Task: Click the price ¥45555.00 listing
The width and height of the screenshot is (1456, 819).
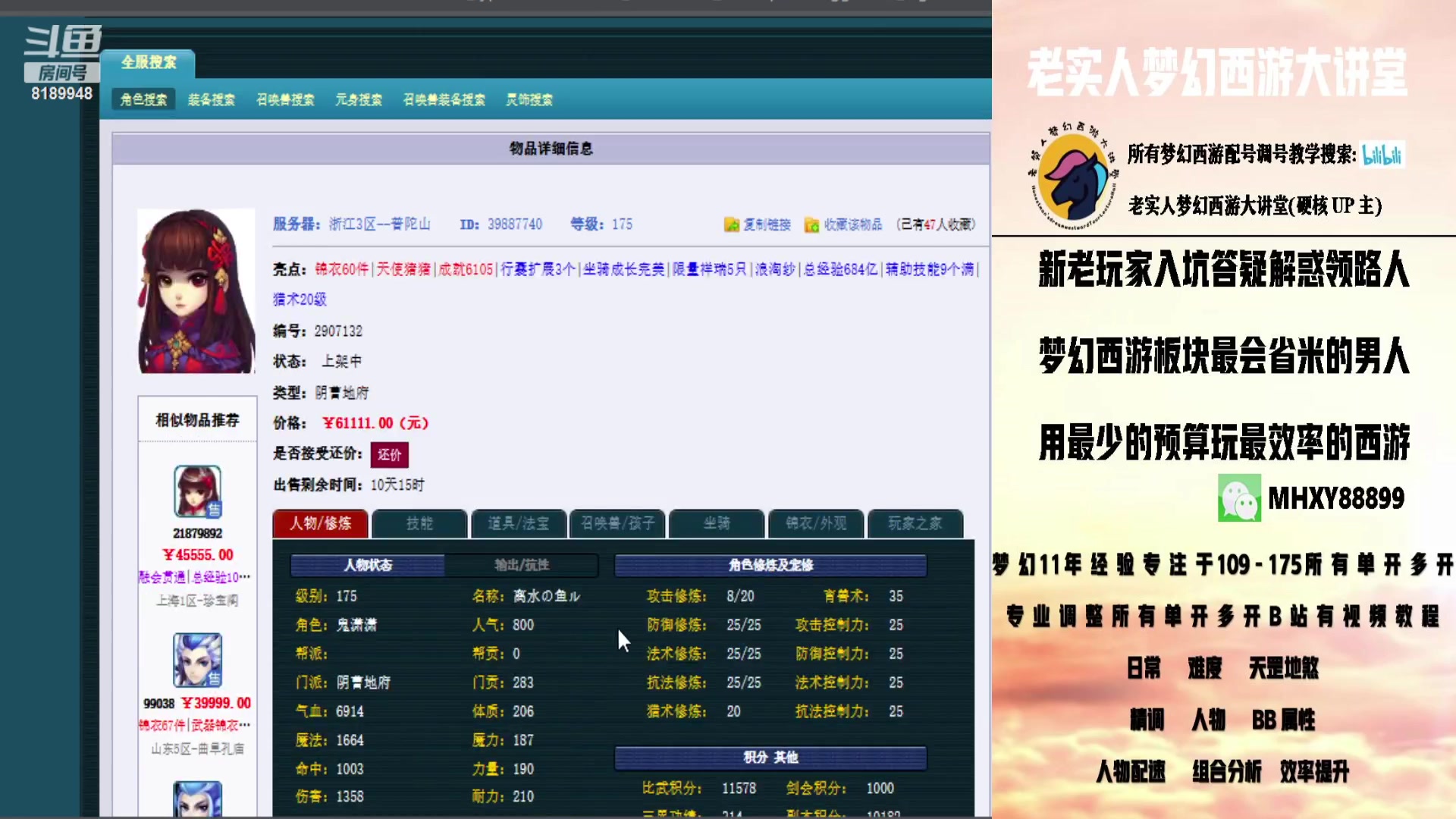Action: (x=198, y=555)
